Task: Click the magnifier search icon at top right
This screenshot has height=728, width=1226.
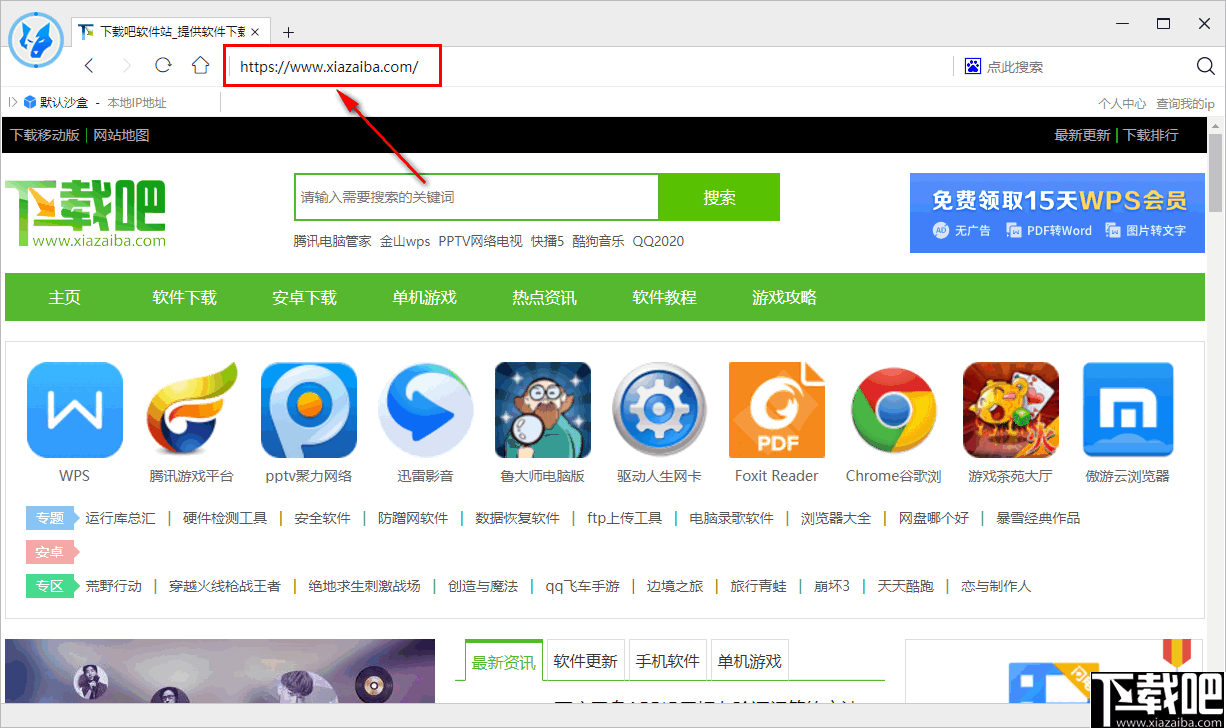Action: (x=1204, y=65)
